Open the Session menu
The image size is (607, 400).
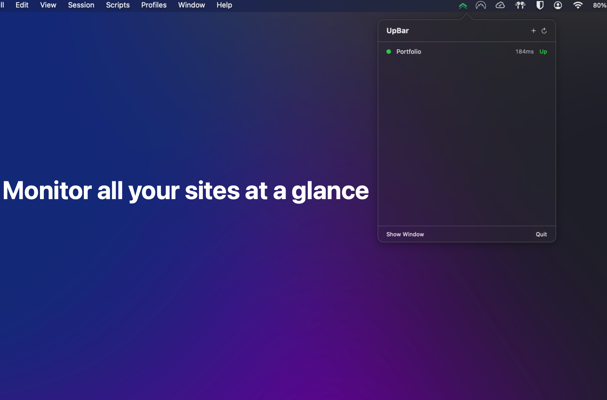coord(81,5)
